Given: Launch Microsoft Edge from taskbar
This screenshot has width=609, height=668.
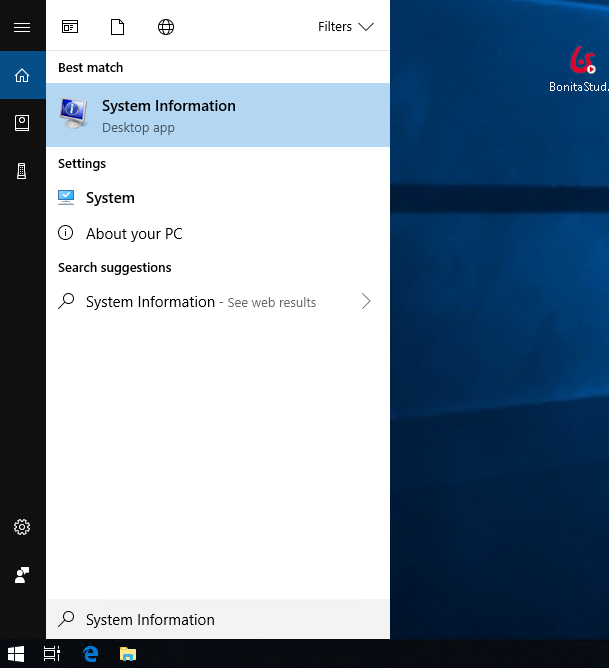Looking at the screenshot, I should point(90,654).
